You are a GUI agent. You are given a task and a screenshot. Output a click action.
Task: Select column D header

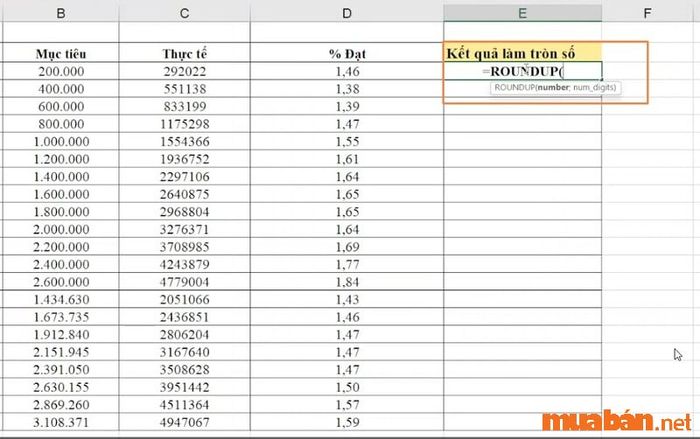(347, 13)
